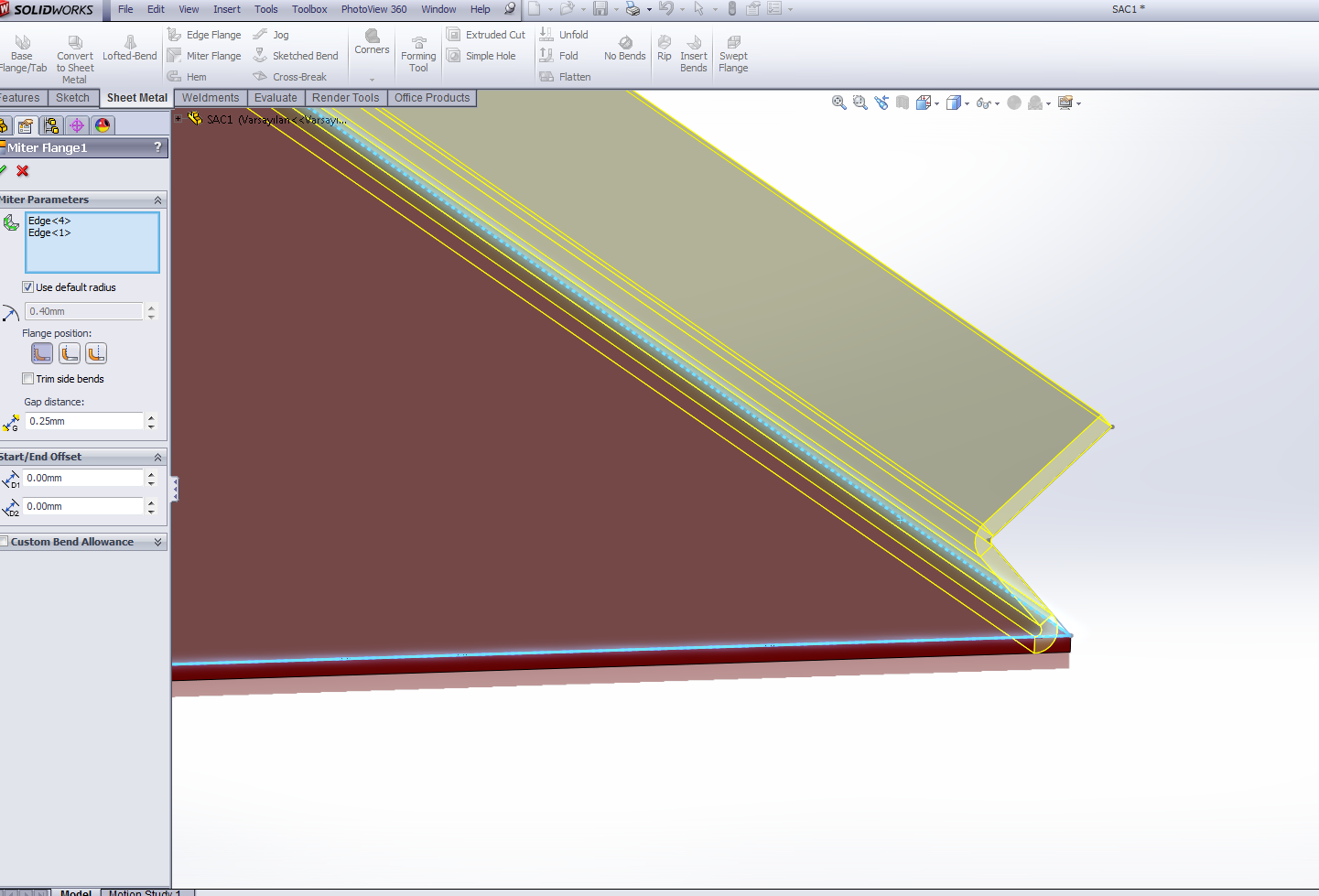This screenshot has width=1319, height=896.
Task: Select the Edge Flange tool
Action: [x=204, y=35]
